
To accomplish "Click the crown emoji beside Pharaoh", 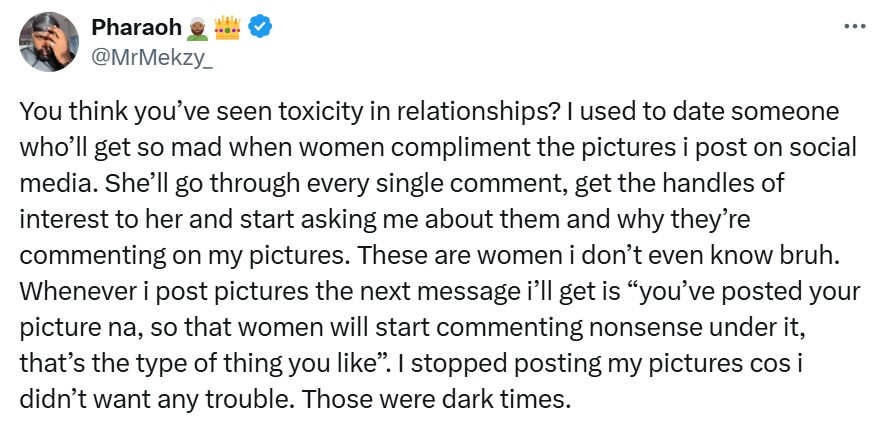I will [x=228, y=29].
